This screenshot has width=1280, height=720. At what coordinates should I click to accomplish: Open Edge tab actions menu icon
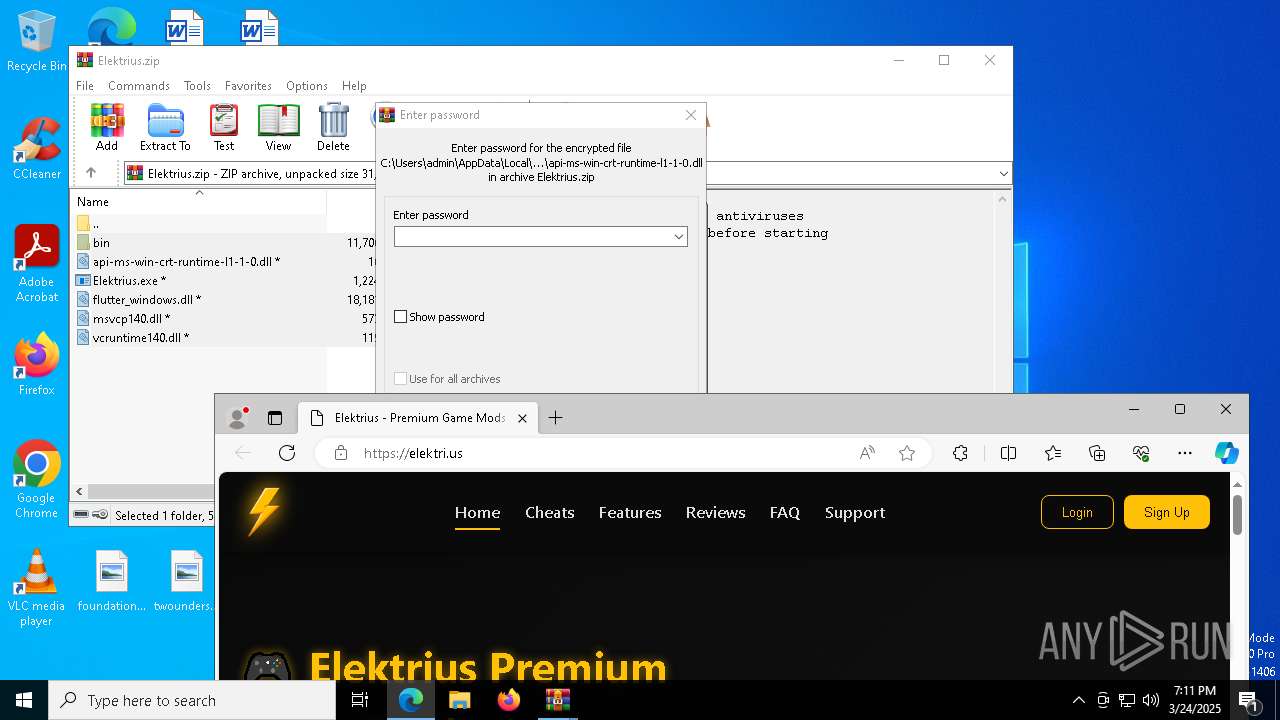click(275, 418)
